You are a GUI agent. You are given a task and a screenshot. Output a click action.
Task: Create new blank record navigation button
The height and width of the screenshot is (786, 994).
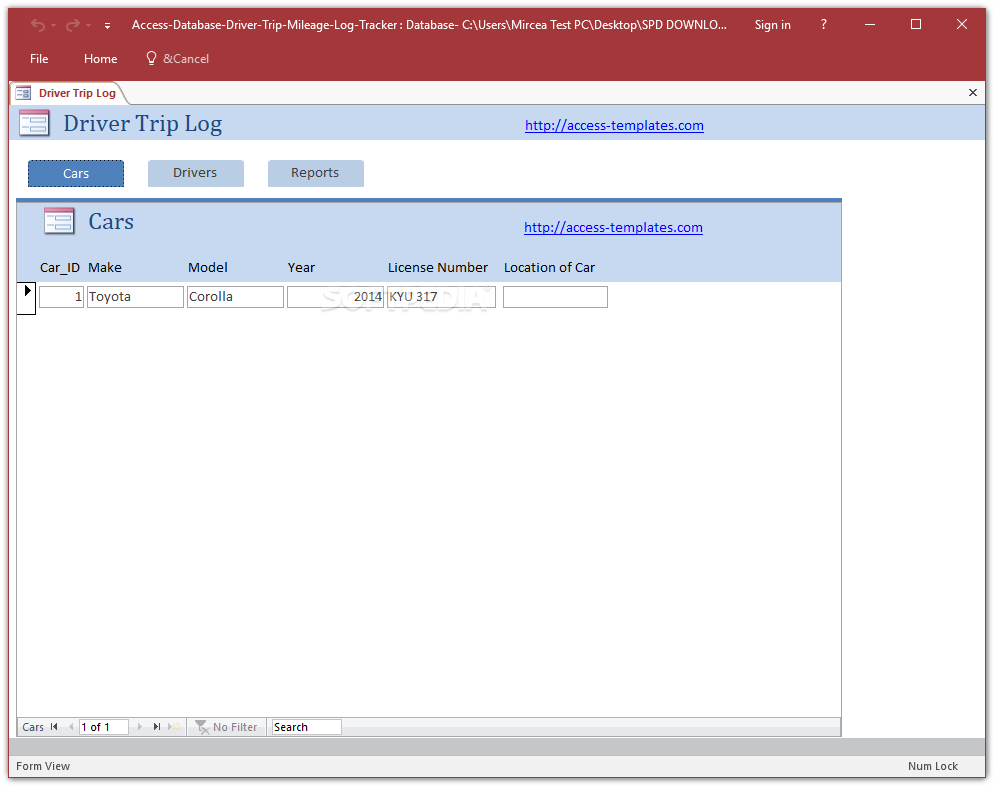click(174, 726)
